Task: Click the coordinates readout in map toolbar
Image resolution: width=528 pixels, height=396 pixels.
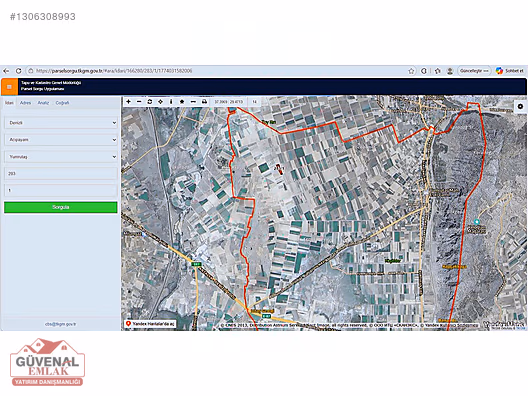Action: (x=228, y=101)
